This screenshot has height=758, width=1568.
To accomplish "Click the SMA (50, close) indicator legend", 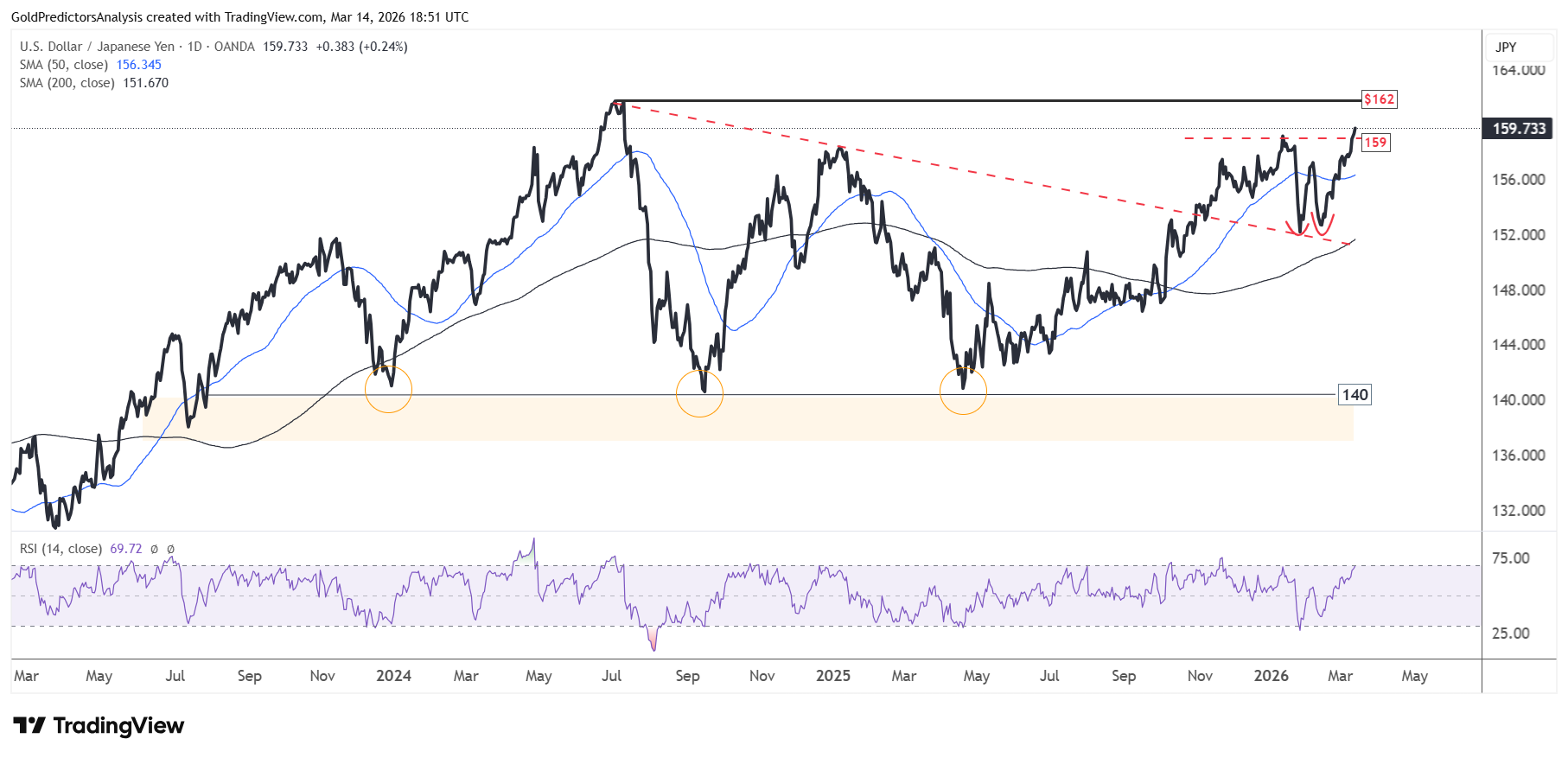I will 64,65.
